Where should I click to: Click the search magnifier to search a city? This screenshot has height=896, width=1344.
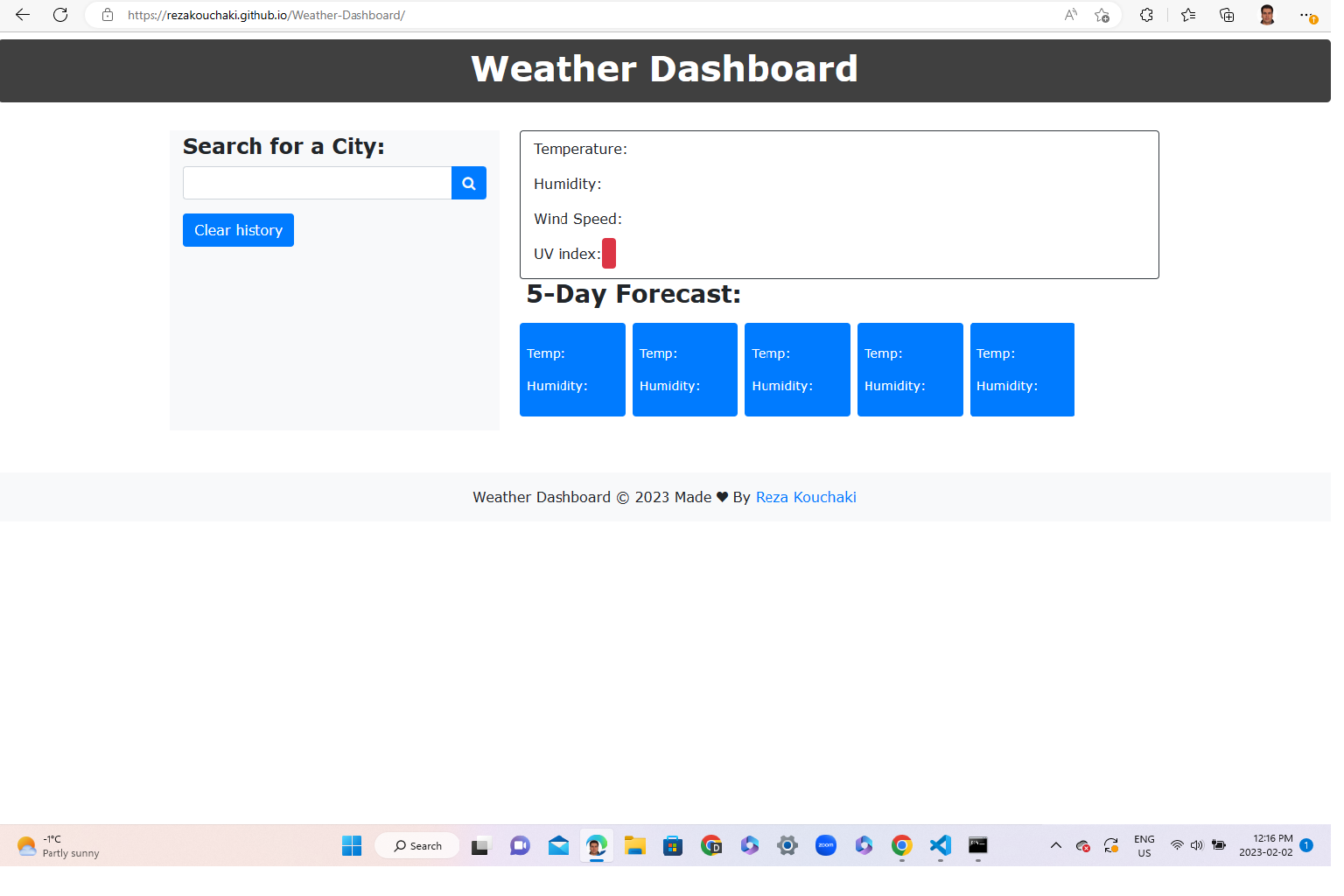(x=468, y=183)
